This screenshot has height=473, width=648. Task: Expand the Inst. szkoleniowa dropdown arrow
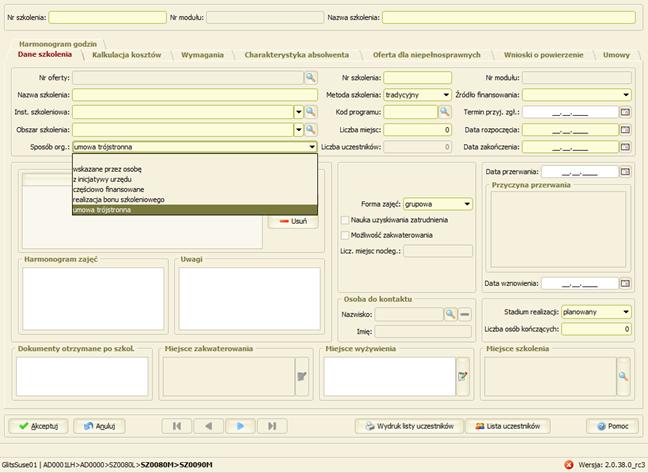(299, 112)
